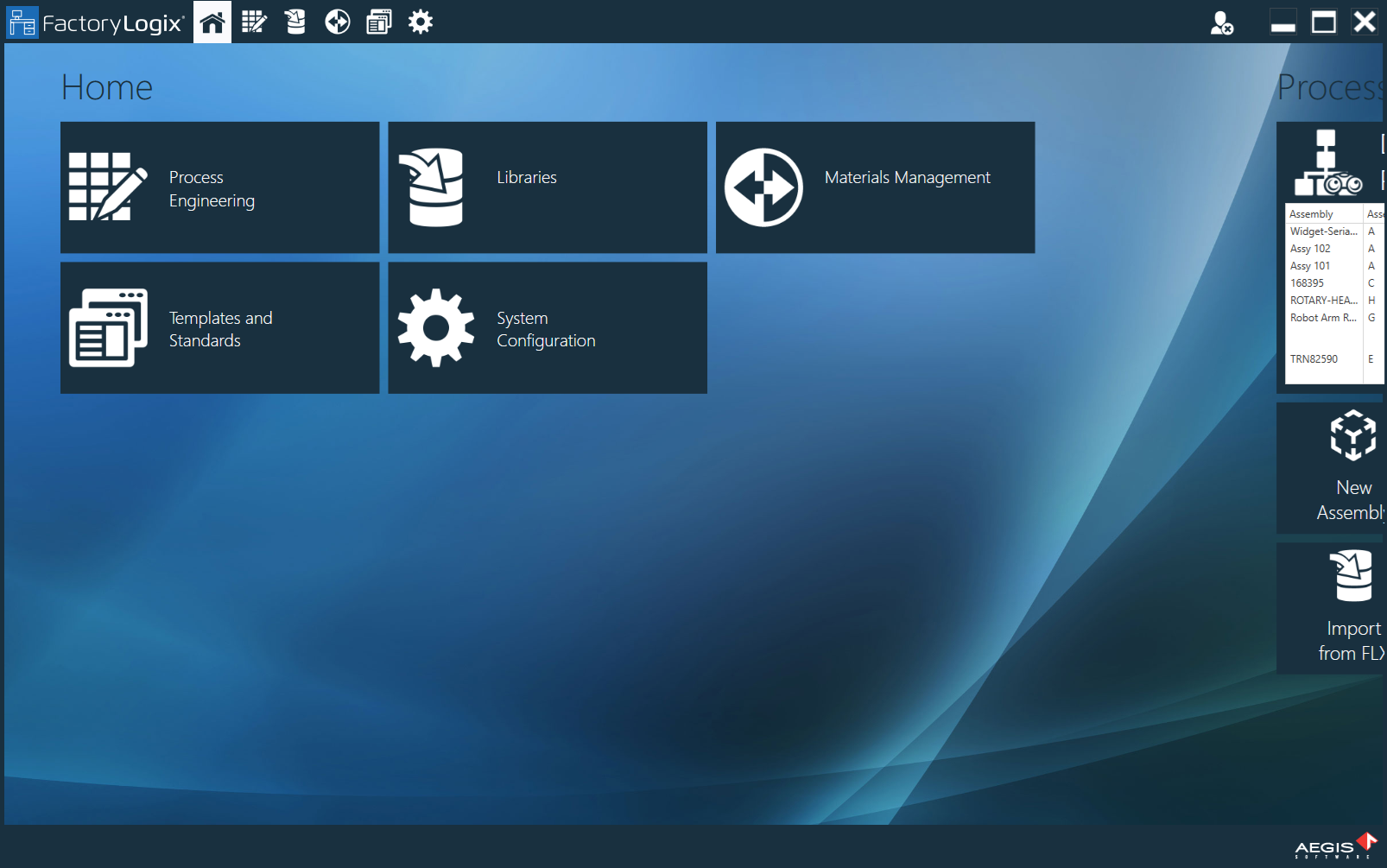Open System Configuration gear in top toolbar
The height and width of the screenshot is (868, 1387).
421,22
